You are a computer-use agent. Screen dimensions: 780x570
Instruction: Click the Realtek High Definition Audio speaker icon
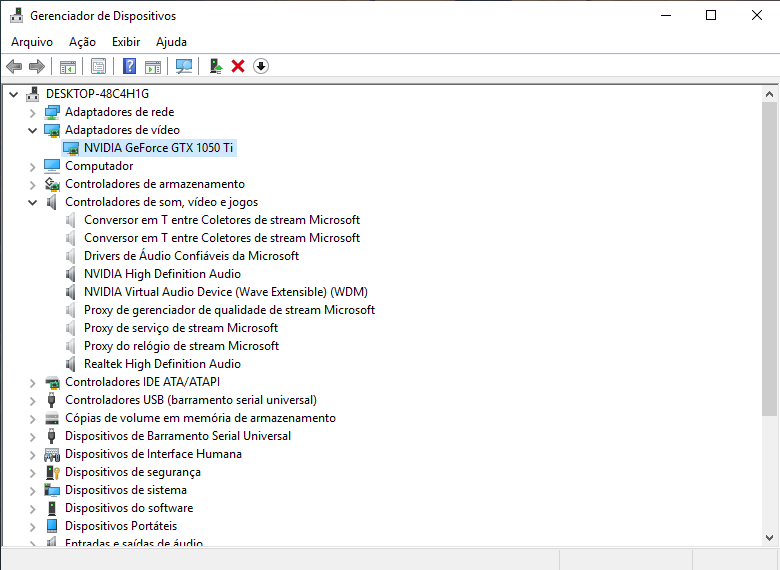[71, 364]
